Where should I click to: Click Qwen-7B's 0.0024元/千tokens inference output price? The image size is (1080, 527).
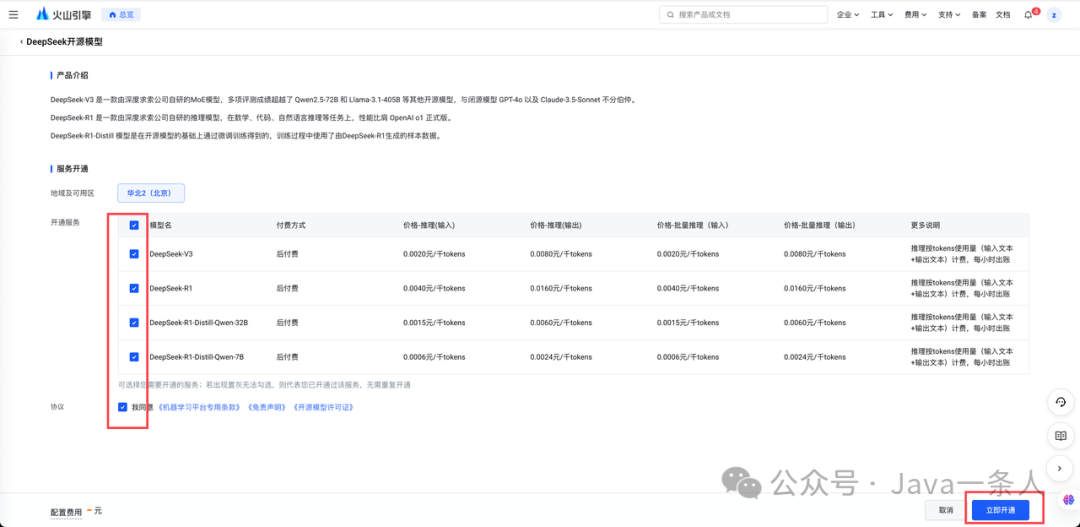561,356
